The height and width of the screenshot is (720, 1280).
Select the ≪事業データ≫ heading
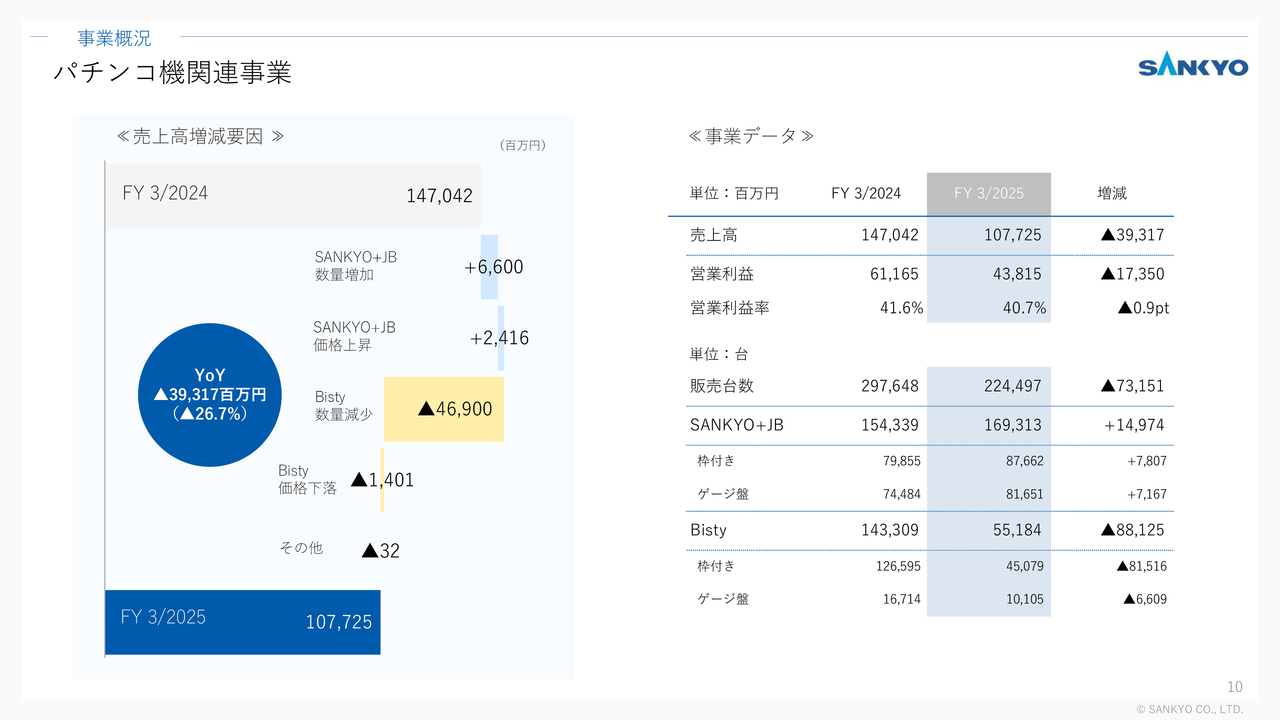(x=751, y=136)
